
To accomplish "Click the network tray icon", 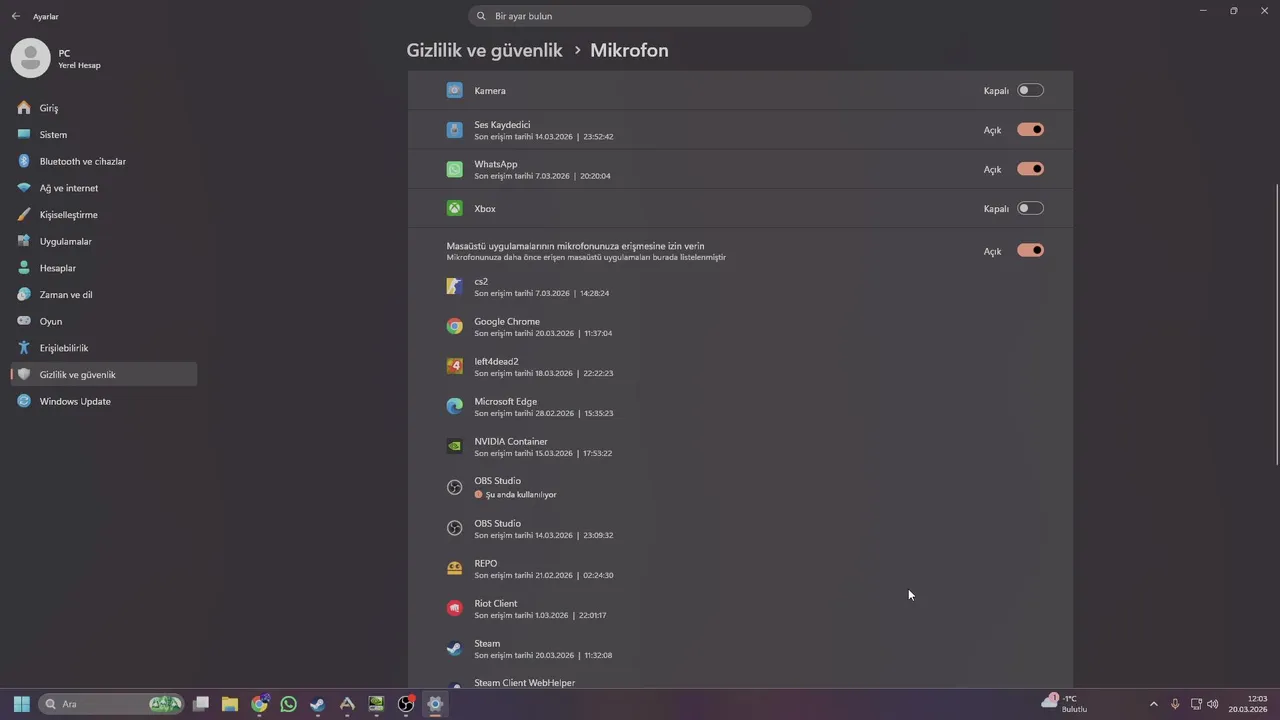I will tap(1196, 704).
